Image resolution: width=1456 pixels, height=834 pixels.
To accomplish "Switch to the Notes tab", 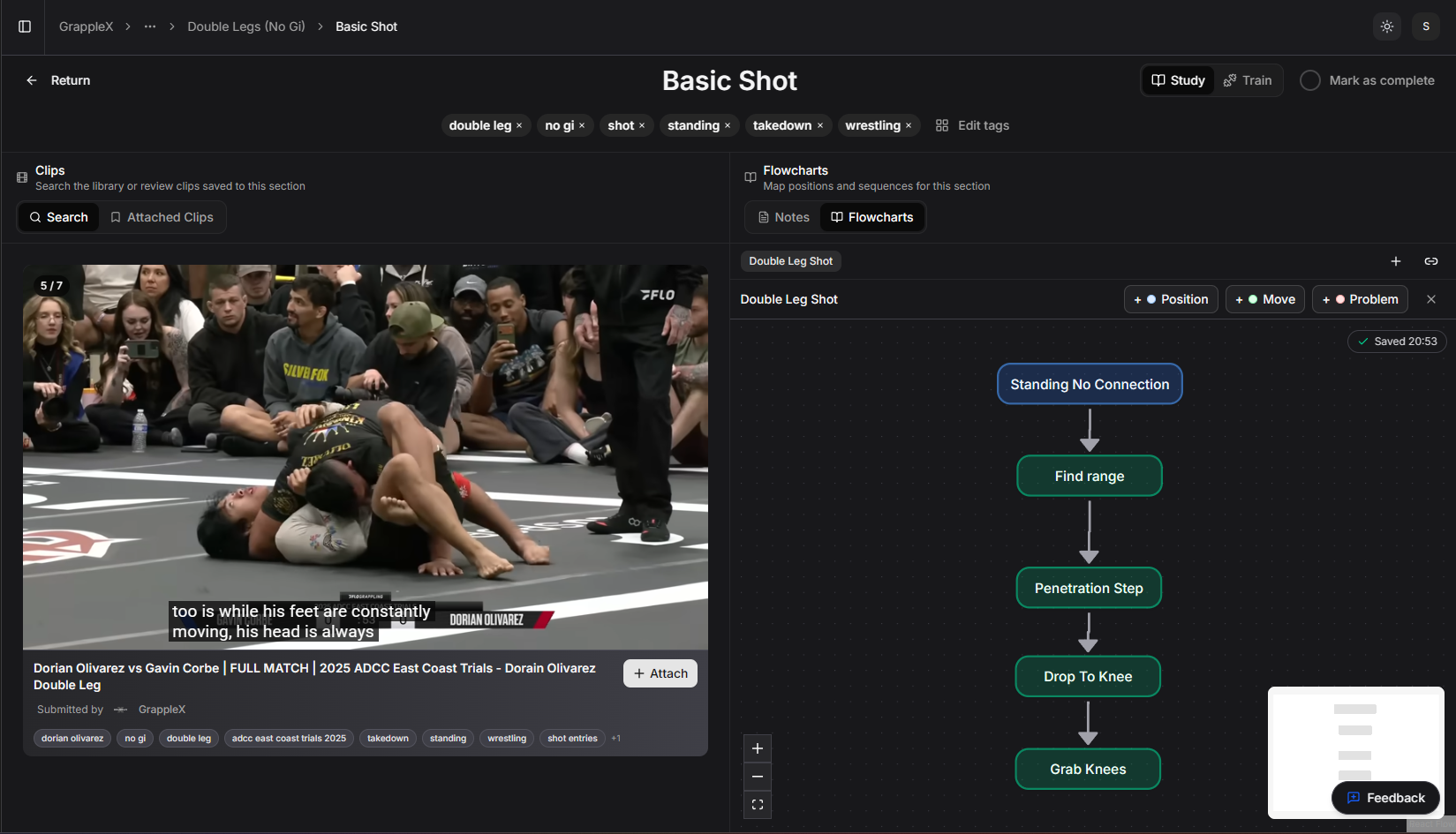I will [784, 217].
